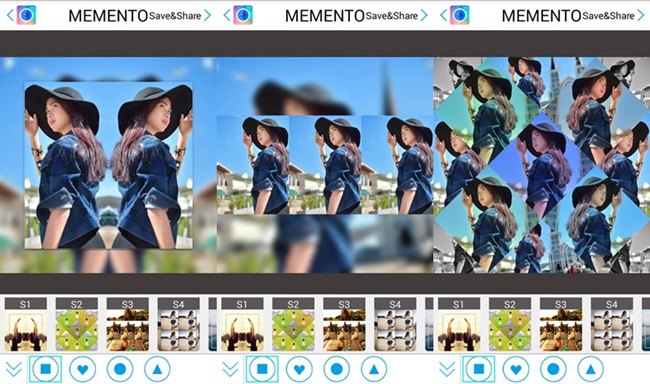Select circle shape on diamond-collage screen
Image resolution: width=650 pixels, height=384 pixels.
553,369
